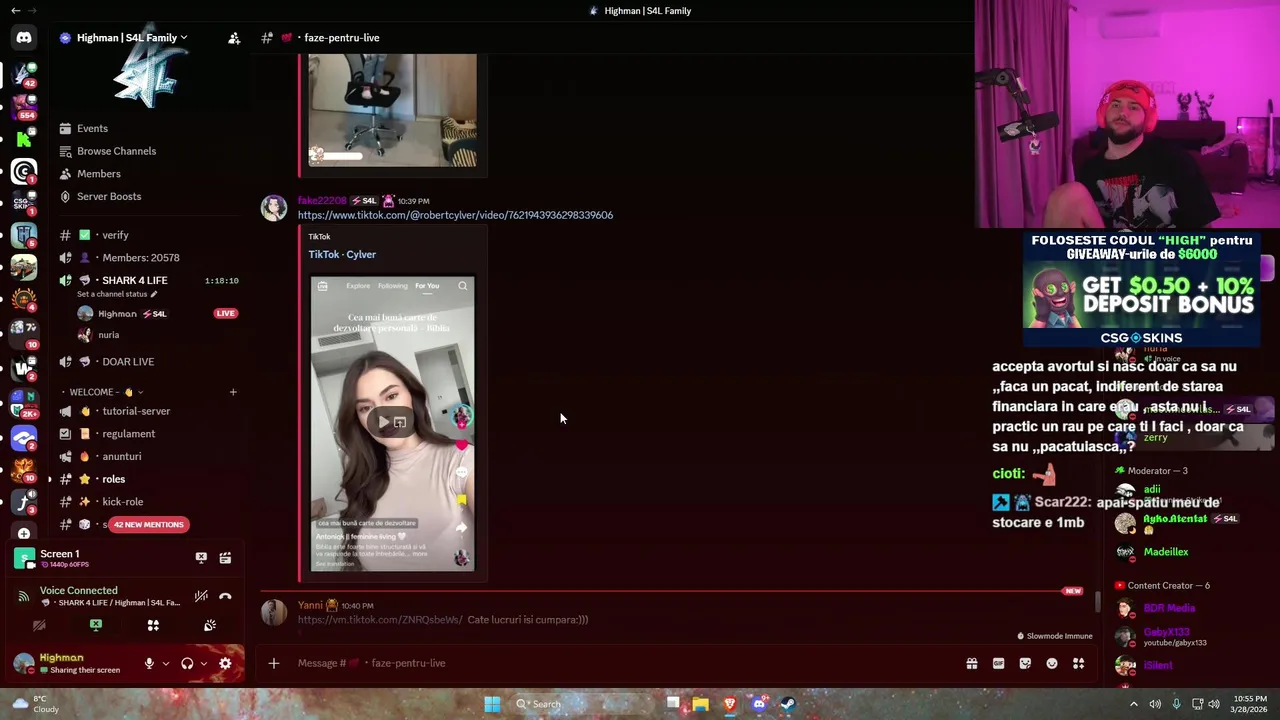Open weather widget 8°C Cloudy
Screen dimensions: 1280x720
(35, 704)
